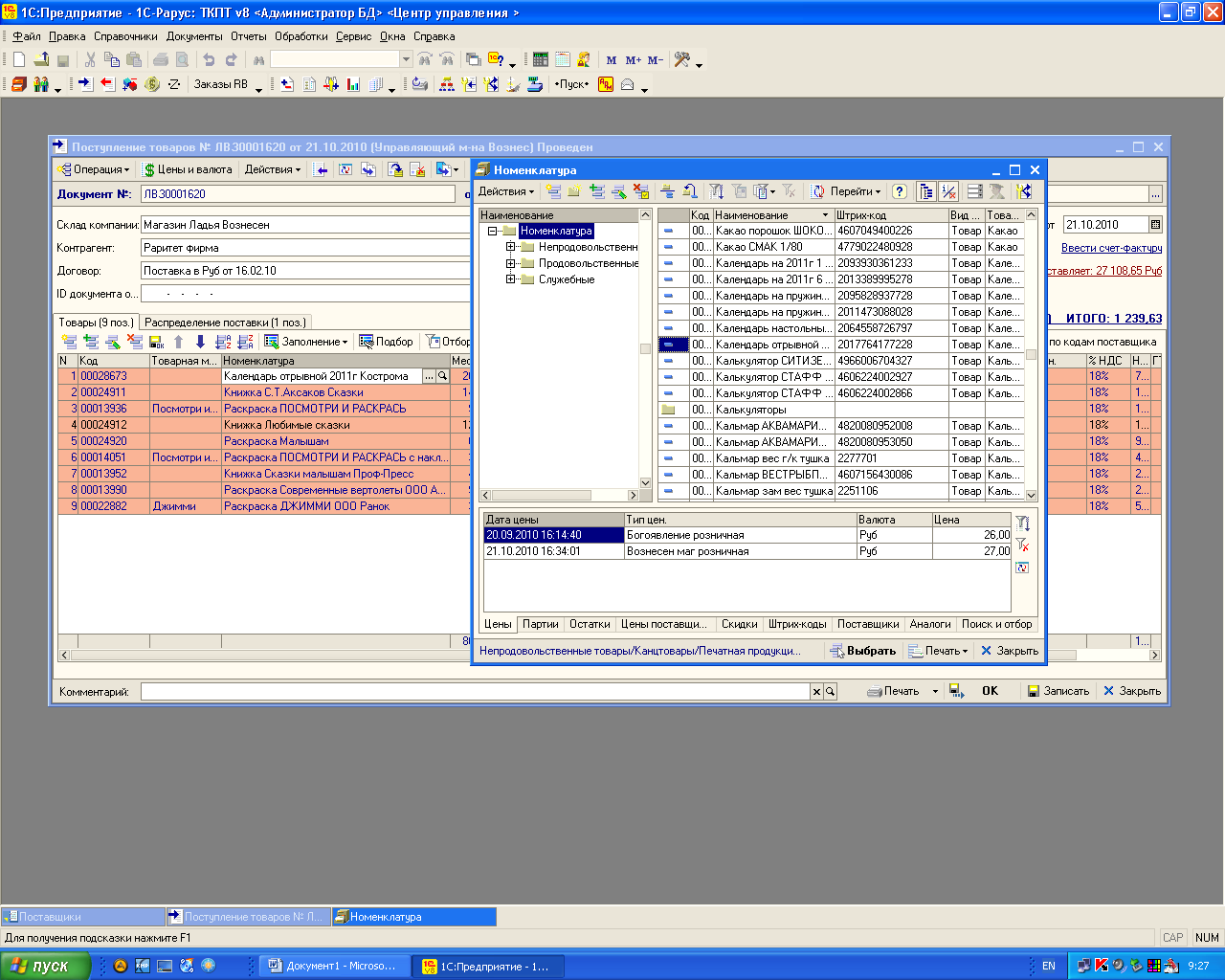Click the hierarchy structure icon in second toolbar
Image resolution: width=1225 pixels, height=980 pixels.
tap(447, 84)
